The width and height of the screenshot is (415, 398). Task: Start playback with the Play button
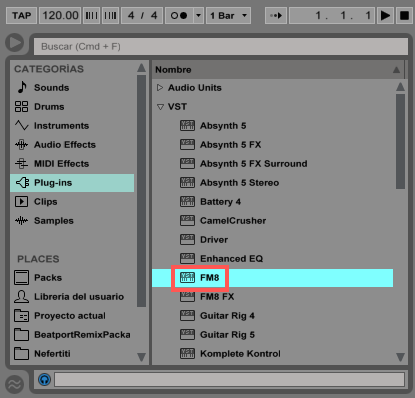click(x=385, y=16)
